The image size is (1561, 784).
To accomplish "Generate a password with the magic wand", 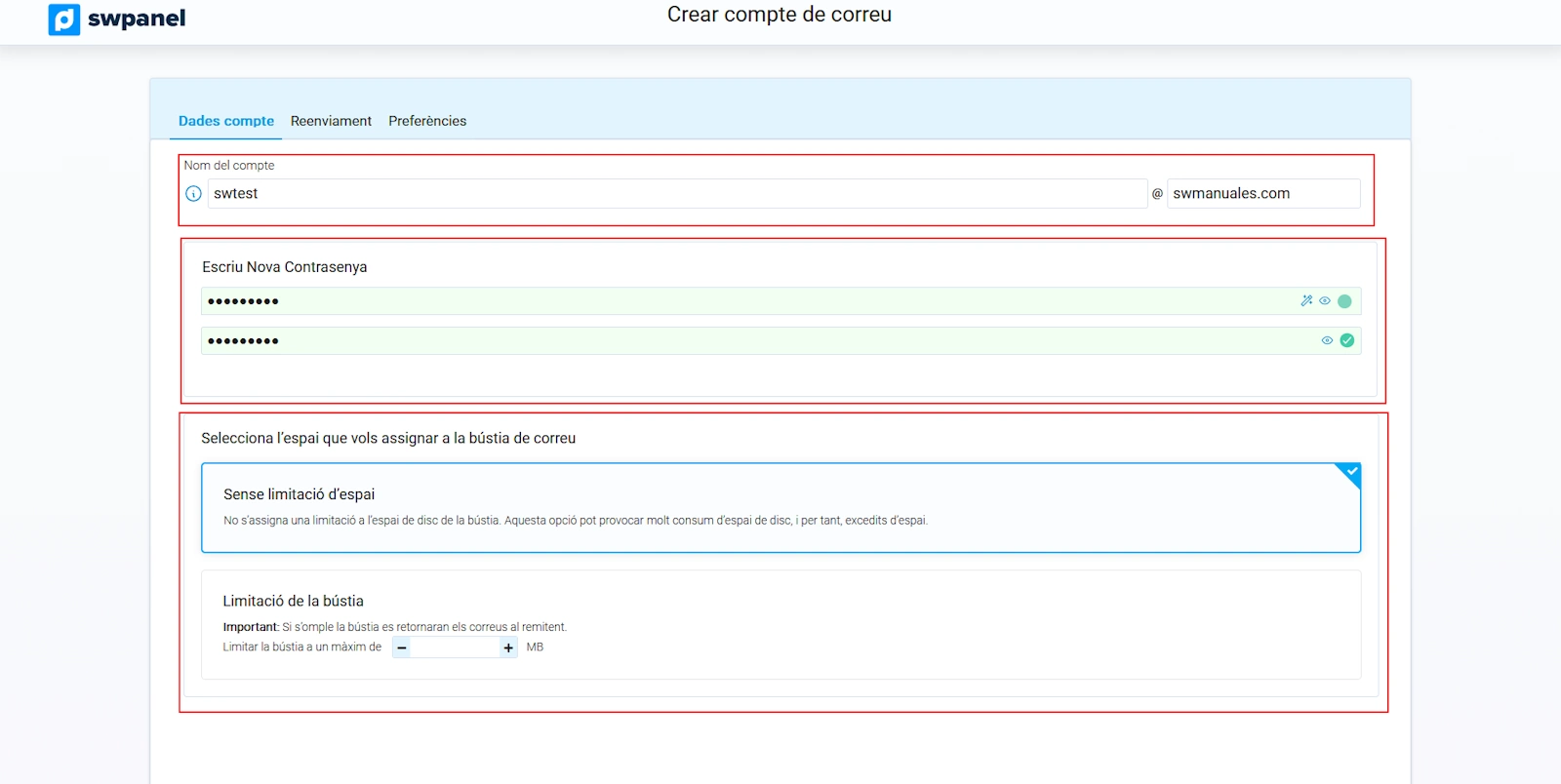I will click(1306, 301).
